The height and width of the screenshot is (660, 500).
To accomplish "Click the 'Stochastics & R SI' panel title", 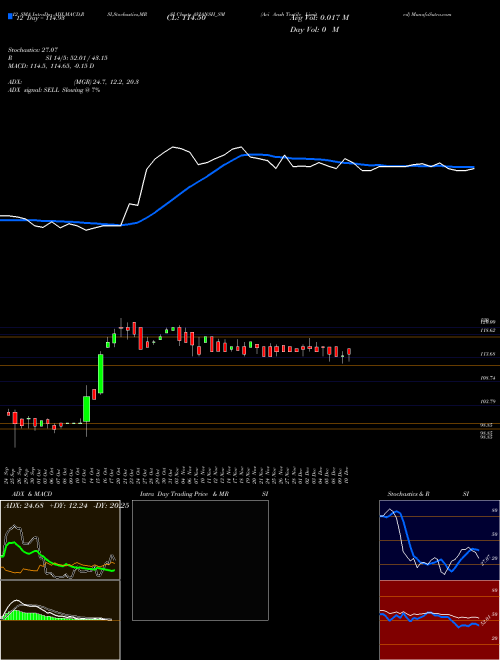I will click(x=428, y=494).
